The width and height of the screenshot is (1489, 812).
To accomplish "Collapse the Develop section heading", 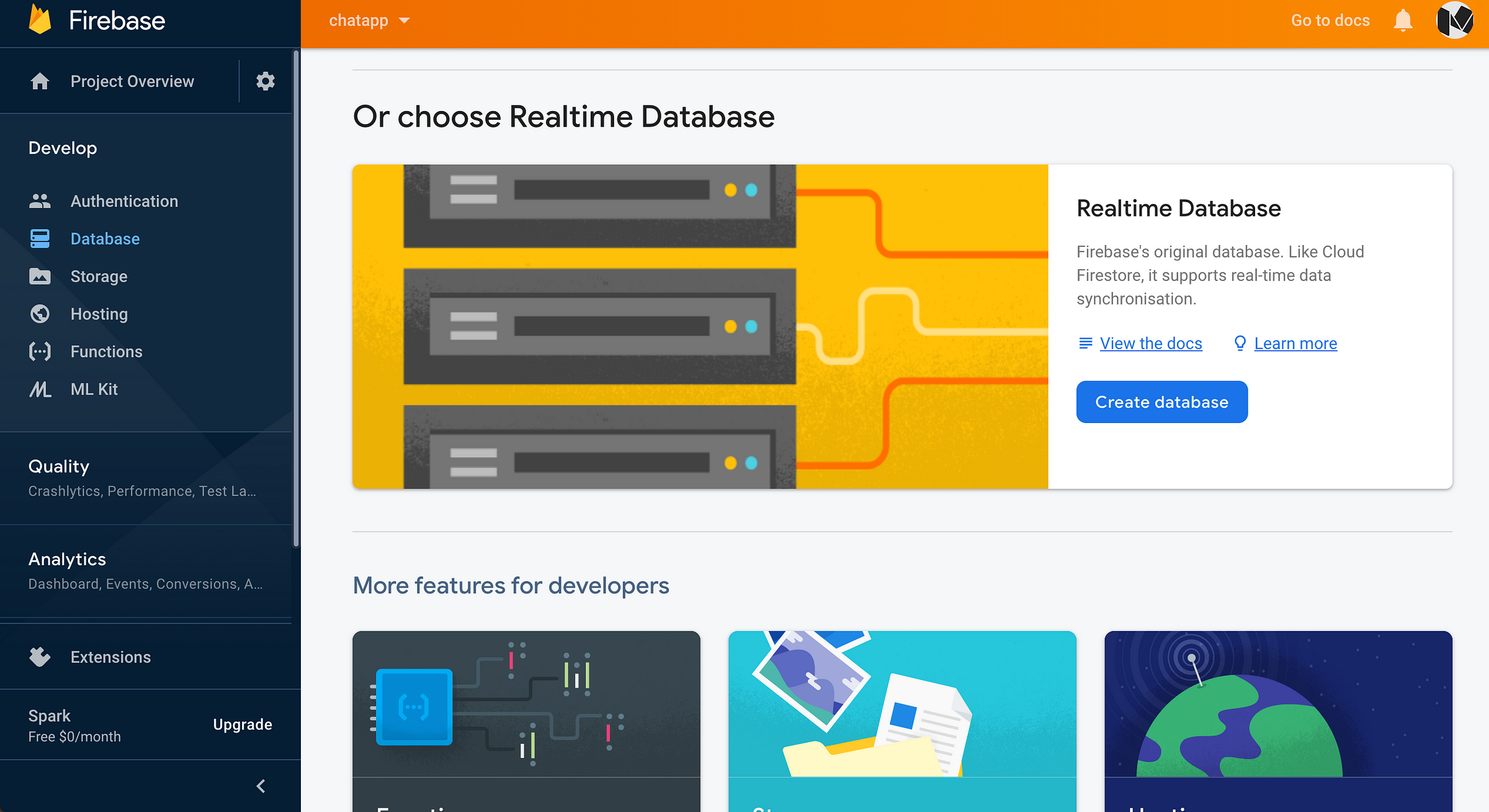I will click(63, 148).
